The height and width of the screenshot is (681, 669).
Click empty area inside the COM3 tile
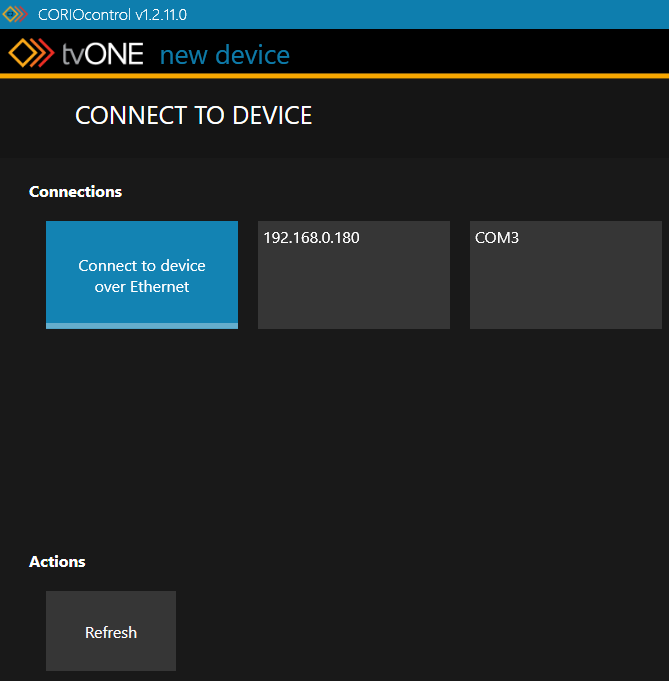click(565, 290)
